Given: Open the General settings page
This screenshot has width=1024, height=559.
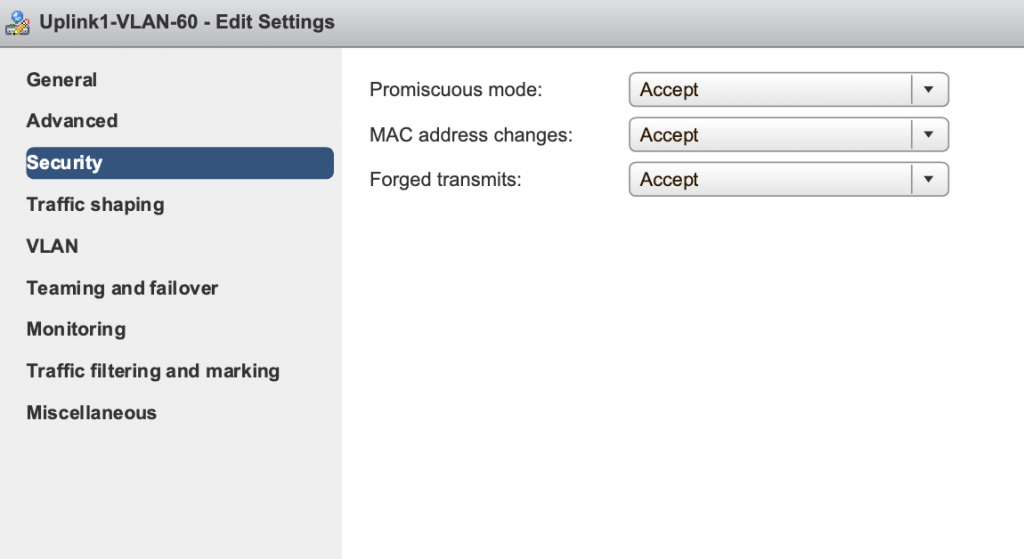Looking at the screenshot, I should 61,80.
